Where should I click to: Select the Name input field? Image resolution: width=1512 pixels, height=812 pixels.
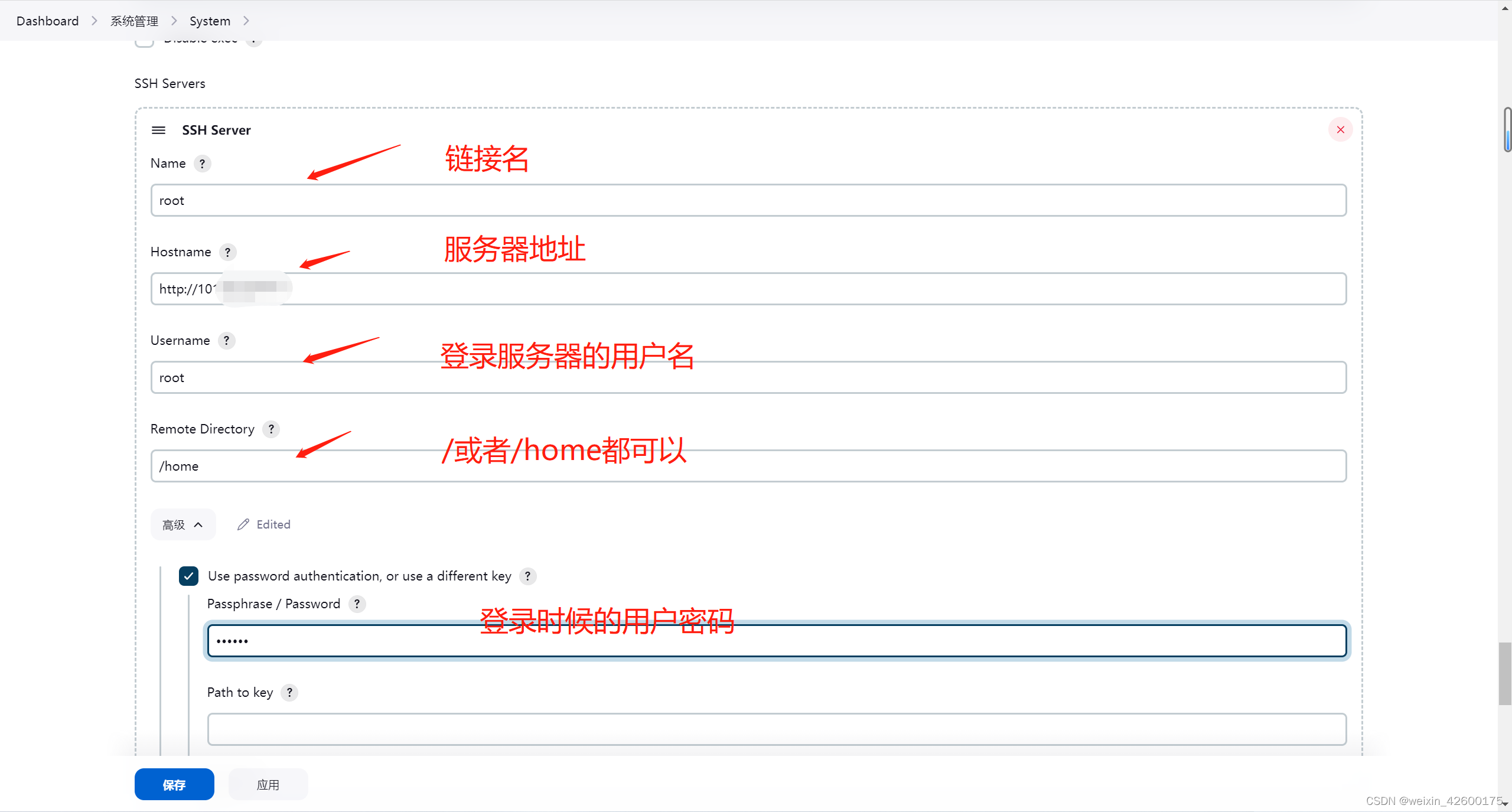[x=748, y=200]
